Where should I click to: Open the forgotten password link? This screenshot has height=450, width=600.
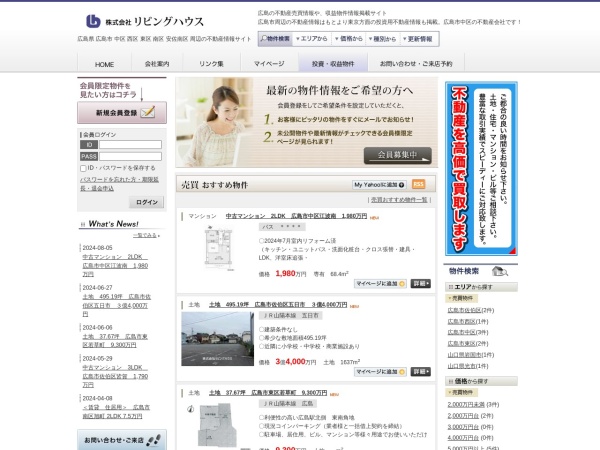pos(119,184)
